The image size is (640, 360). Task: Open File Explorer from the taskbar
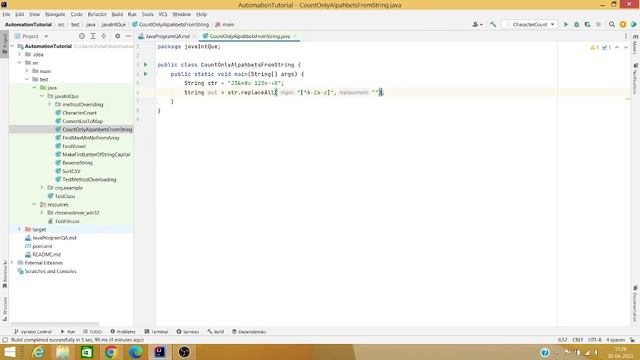[62, 352]
